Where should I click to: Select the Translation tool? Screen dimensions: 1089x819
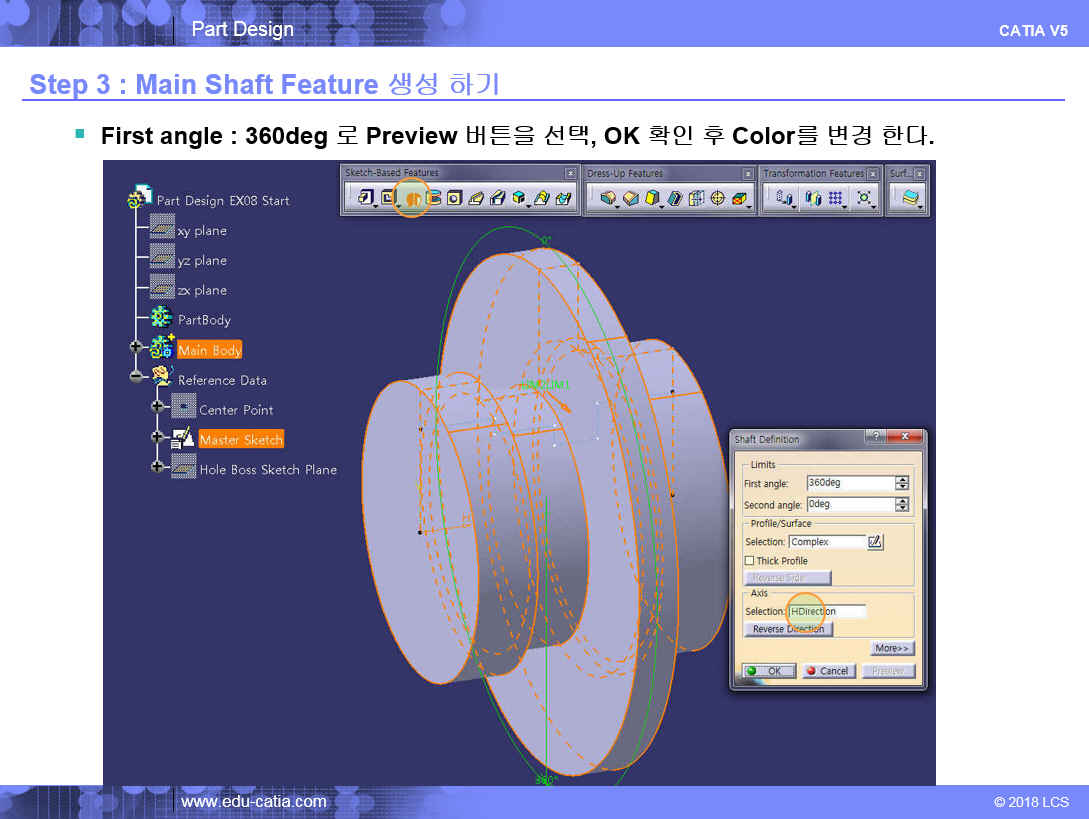pos(783,198)
